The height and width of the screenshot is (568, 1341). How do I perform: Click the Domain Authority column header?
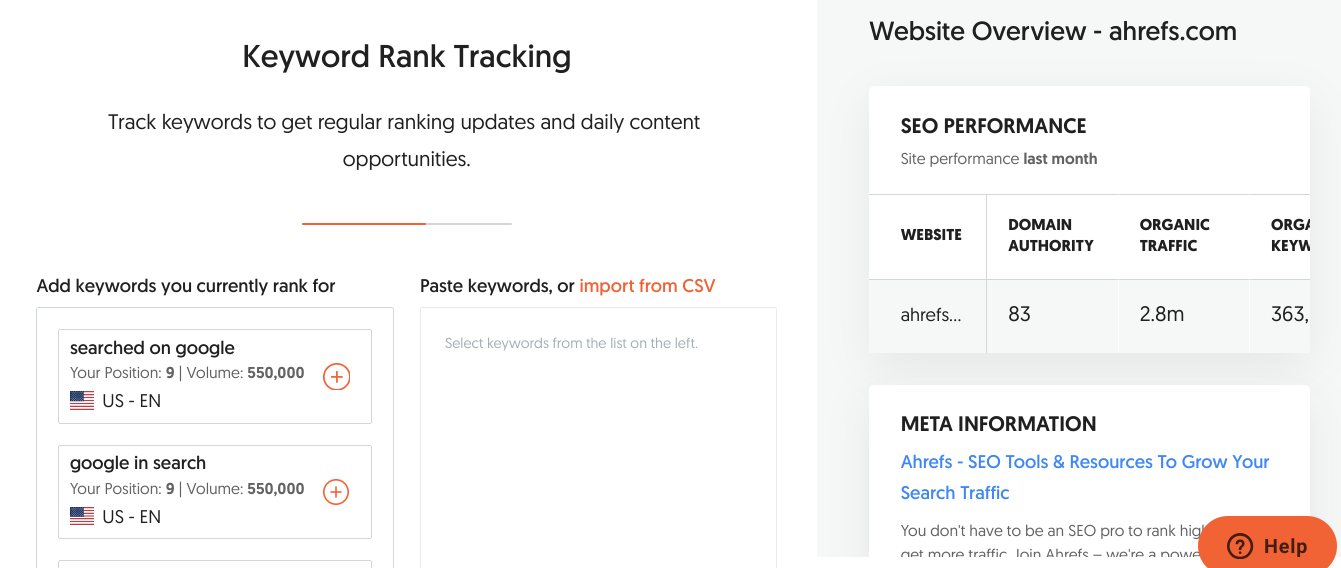point(1051,235)
